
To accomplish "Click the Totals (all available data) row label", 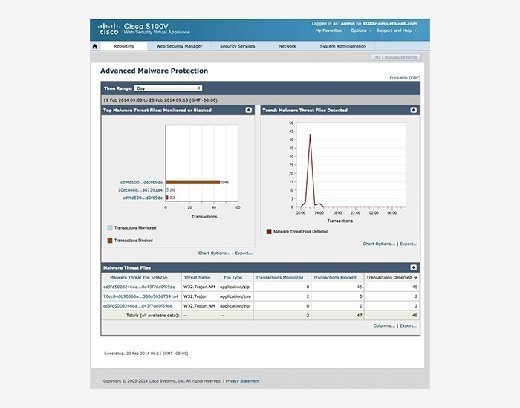I will pos(153,315).
